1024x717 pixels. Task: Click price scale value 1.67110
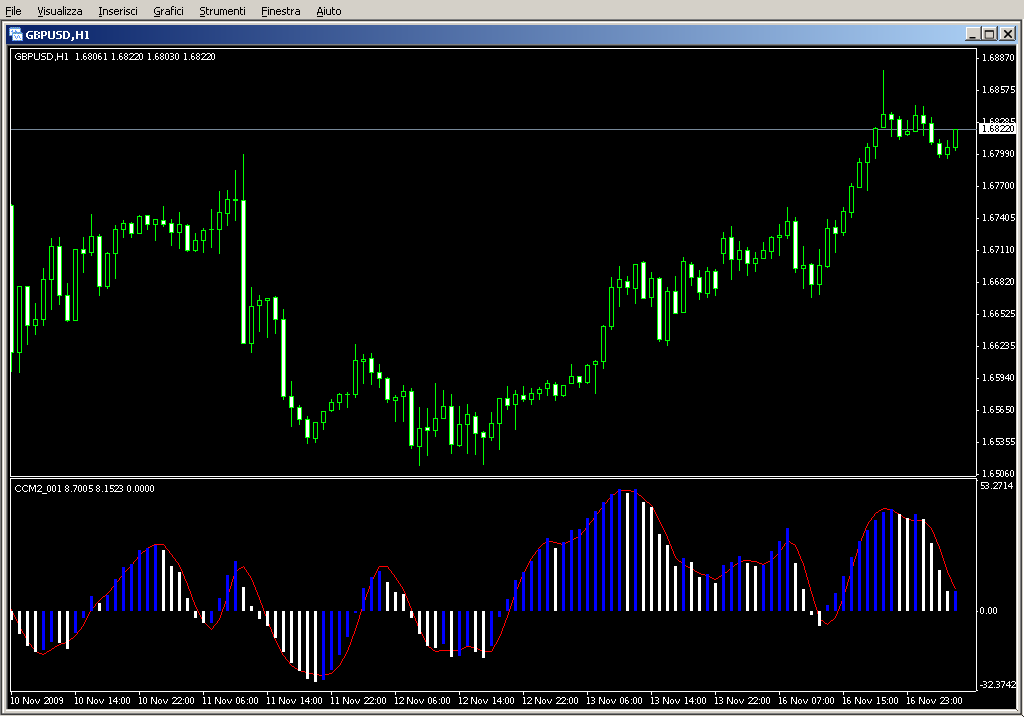pos(999,249)
